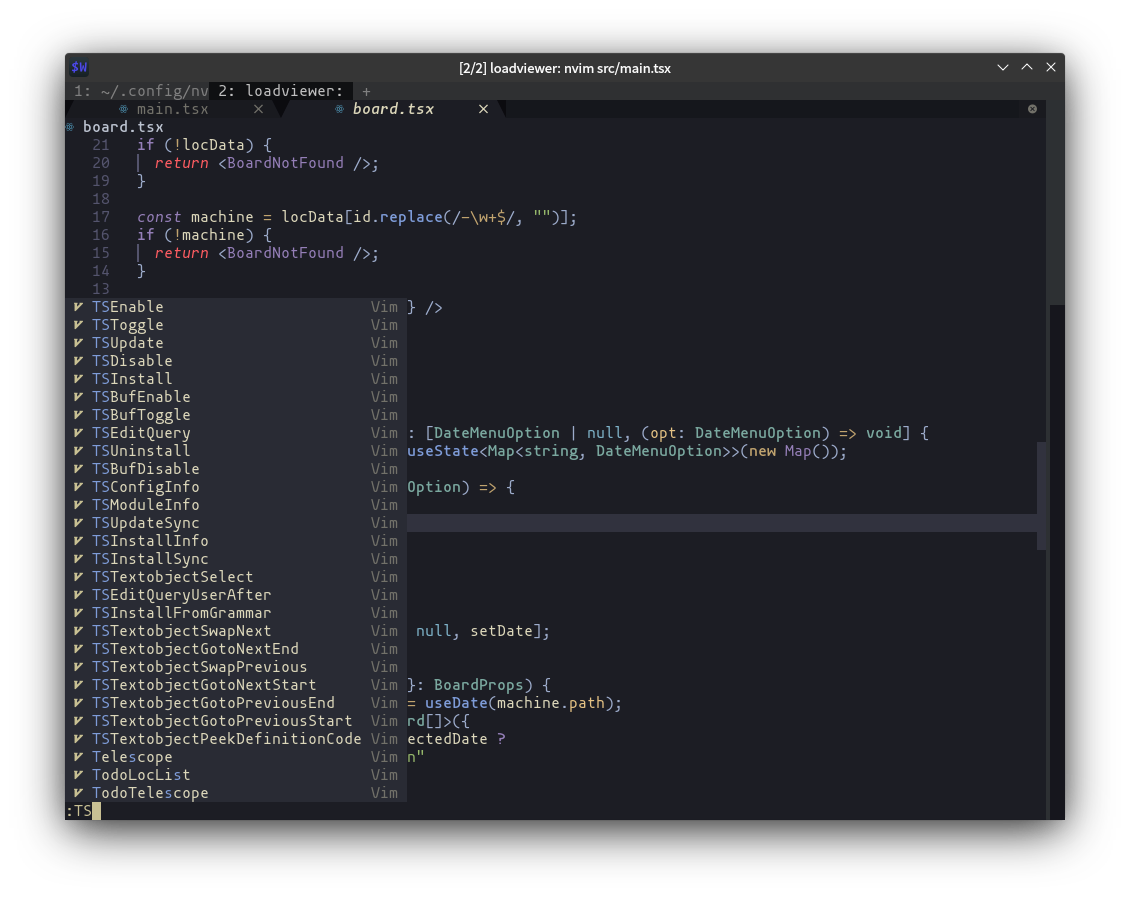This screenshot has width=1130, height=897.
Task: Select the board.tsx buffer tab
Action: tap(393, 109)
